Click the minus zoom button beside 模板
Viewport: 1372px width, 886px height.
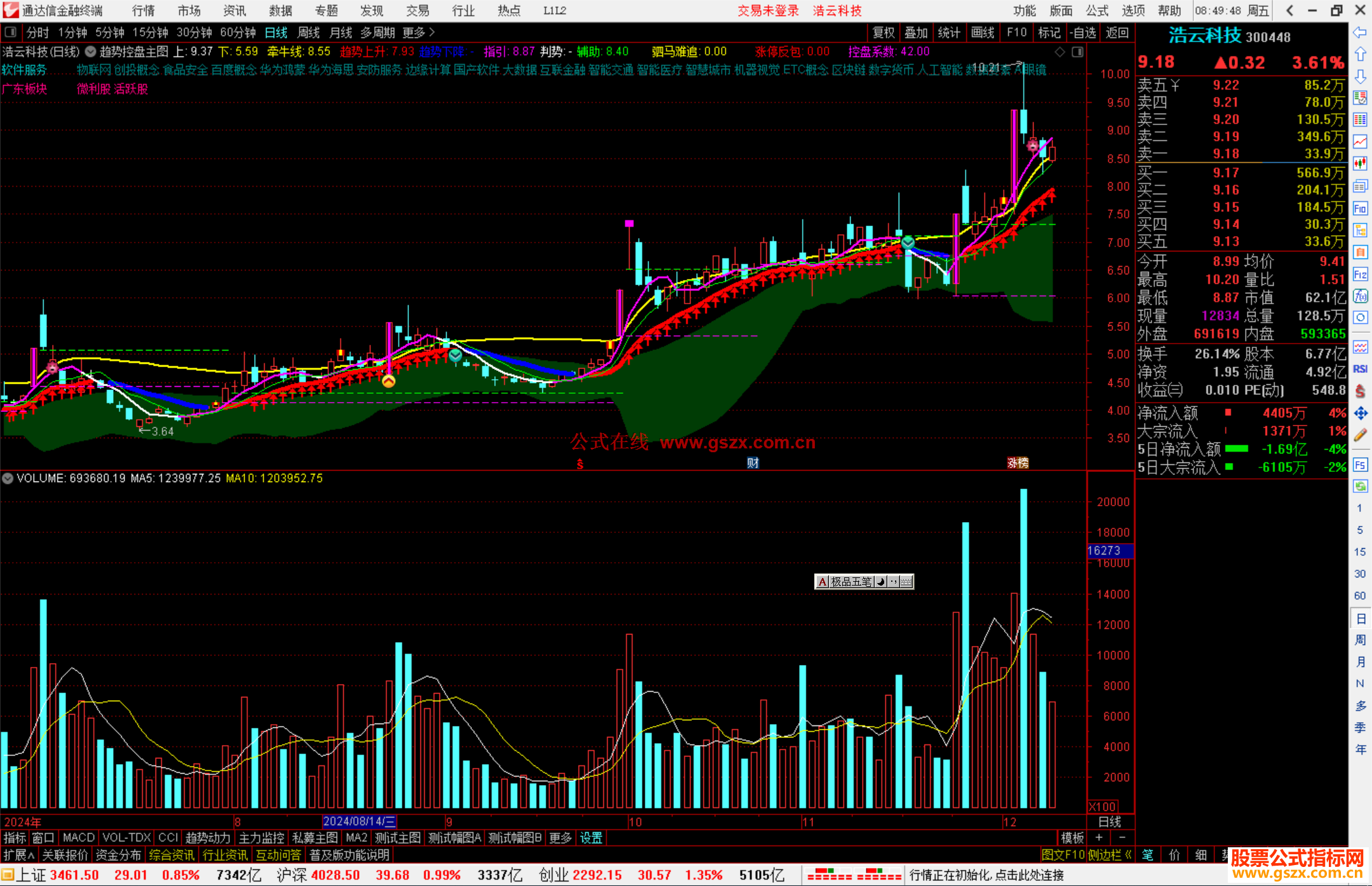click(x=1122, y=838)
